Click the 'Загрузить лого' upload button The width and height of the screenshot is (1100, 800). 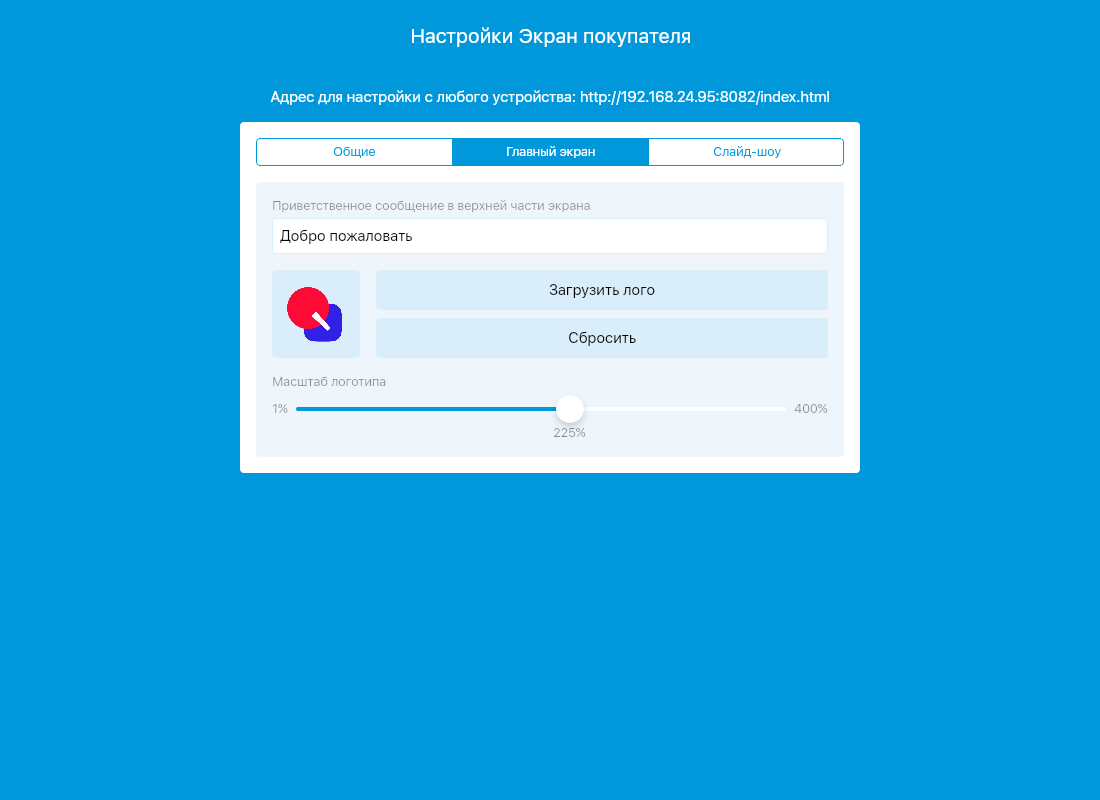pyautogui.click(x=601, y=289)
